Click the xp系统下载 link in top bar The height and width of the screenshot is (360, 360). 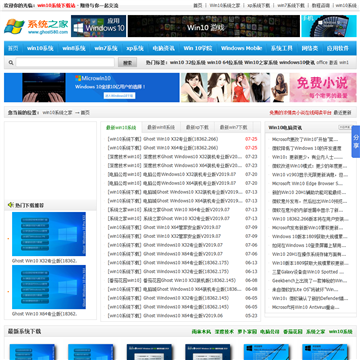(x=259, y=6)
